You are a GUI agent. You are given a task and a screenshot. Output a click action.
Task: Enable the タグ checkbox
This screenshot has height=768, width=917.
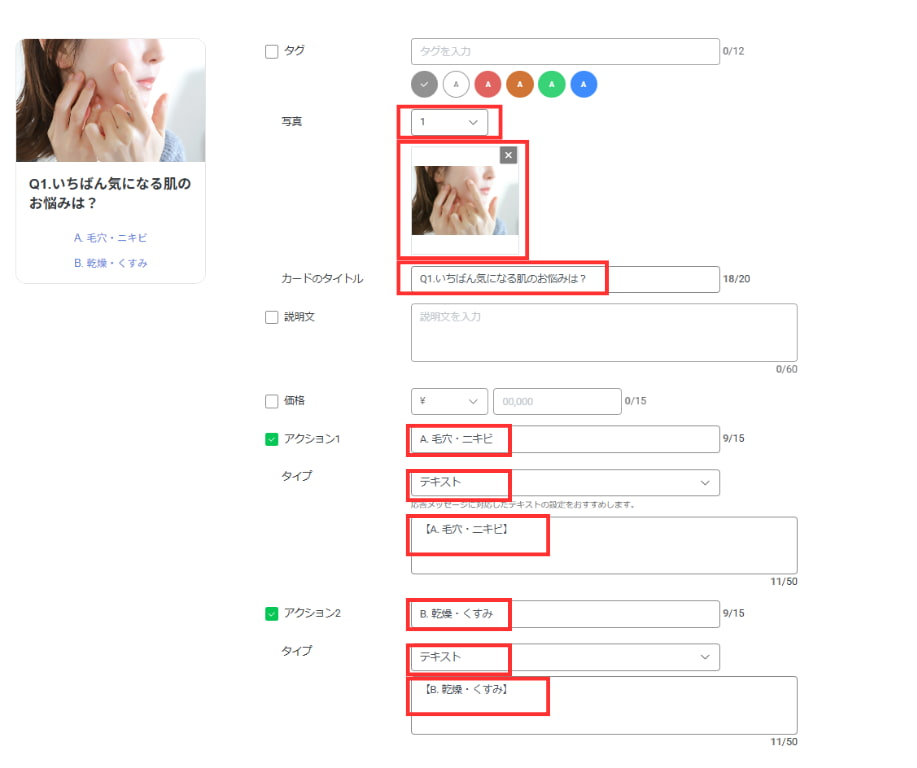(271, 51)
